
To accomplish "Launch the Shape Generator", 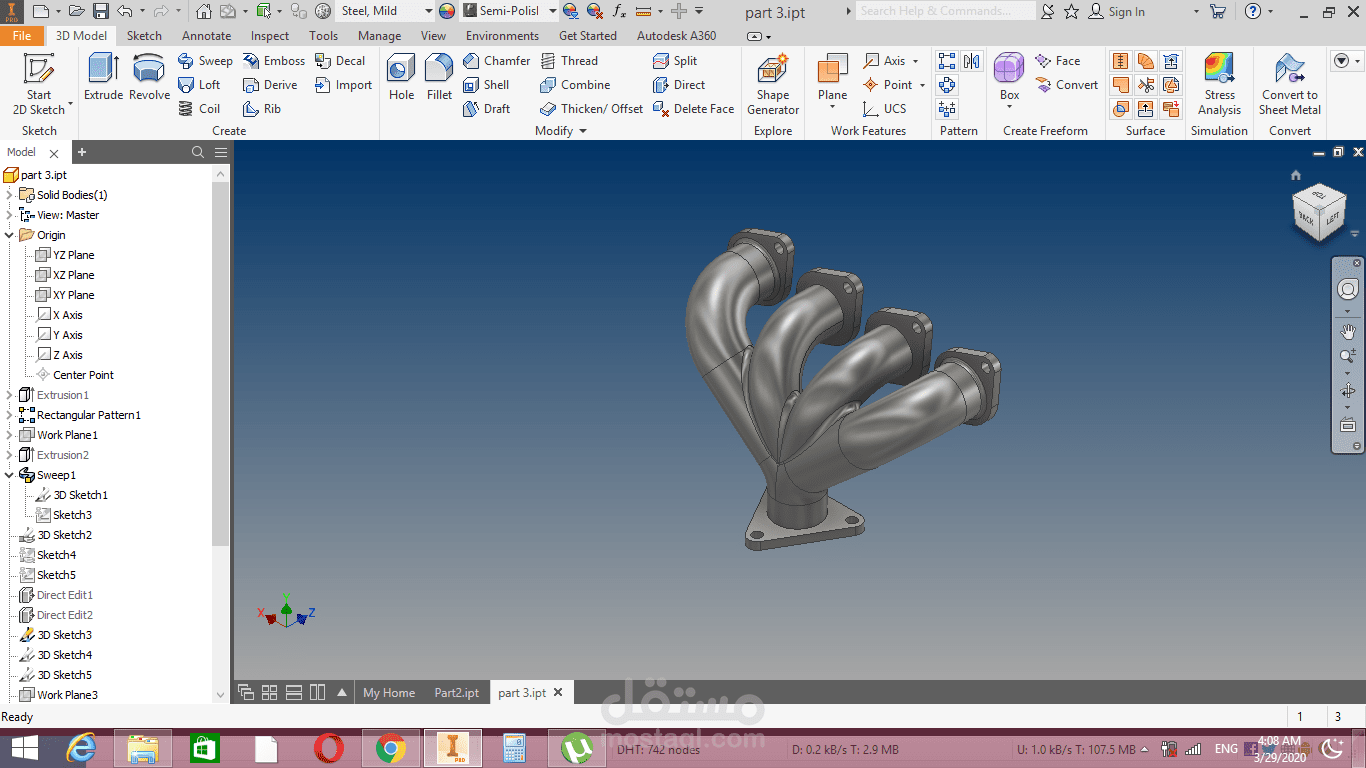I will (772, 85).
